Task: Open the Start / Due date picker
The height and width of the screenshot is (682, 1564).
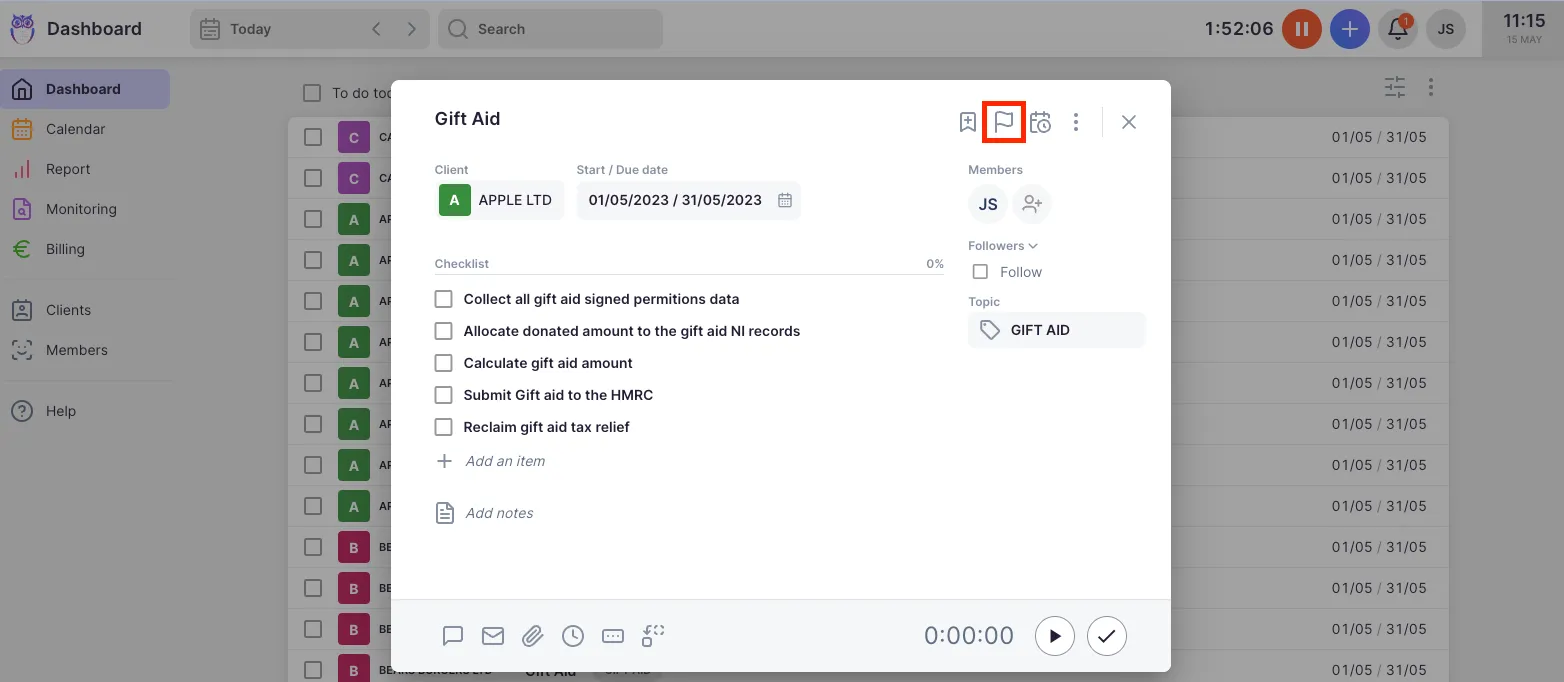Action: [688, 200]
